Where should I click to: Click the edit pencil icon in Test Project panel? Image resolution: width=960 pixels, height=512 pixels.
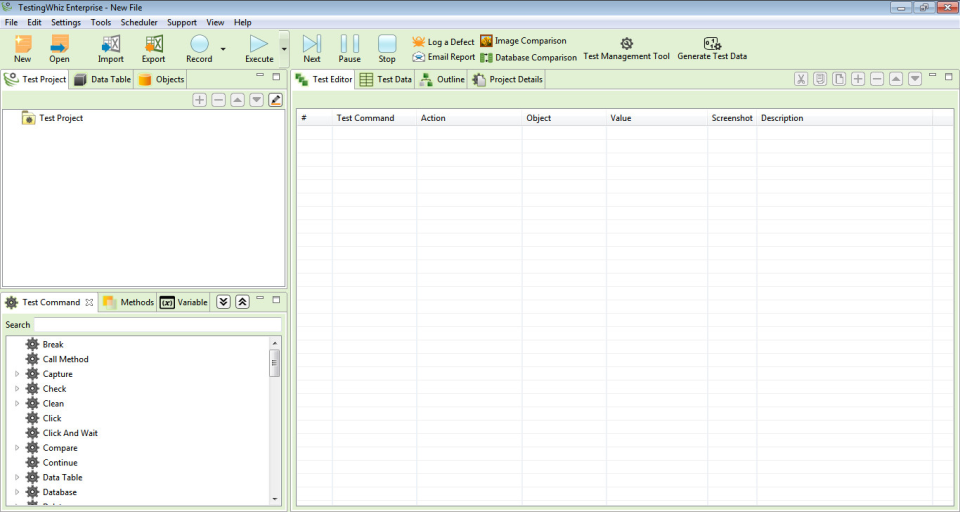click(276, 100)
